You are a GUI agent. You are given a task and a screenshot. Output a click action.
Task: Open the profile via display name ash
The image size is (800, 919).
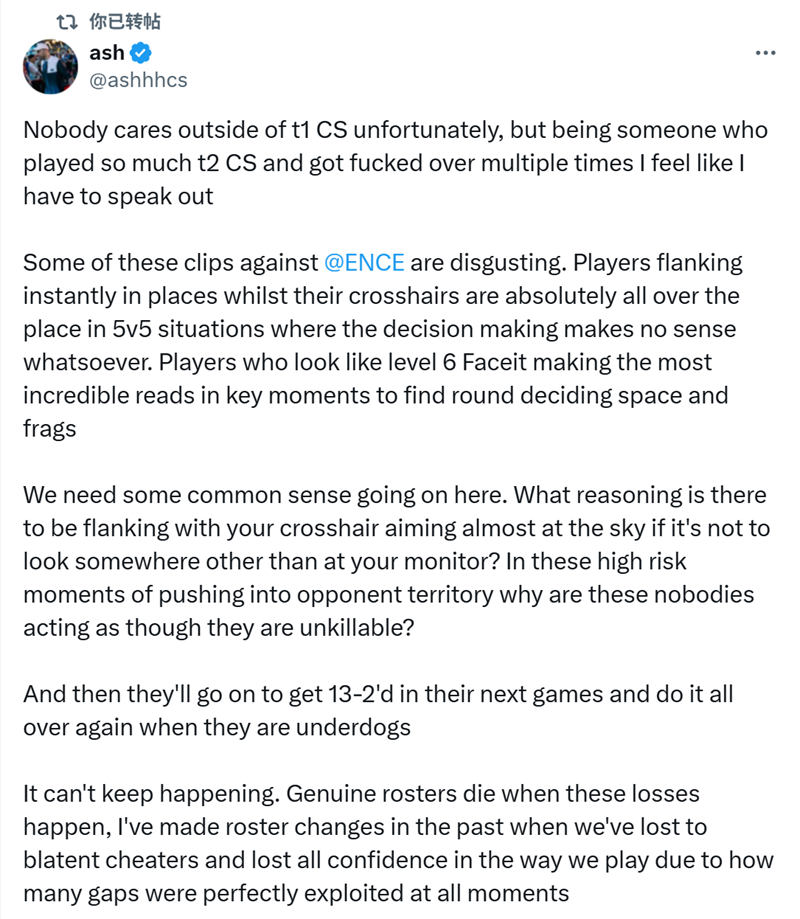point(107,53)
